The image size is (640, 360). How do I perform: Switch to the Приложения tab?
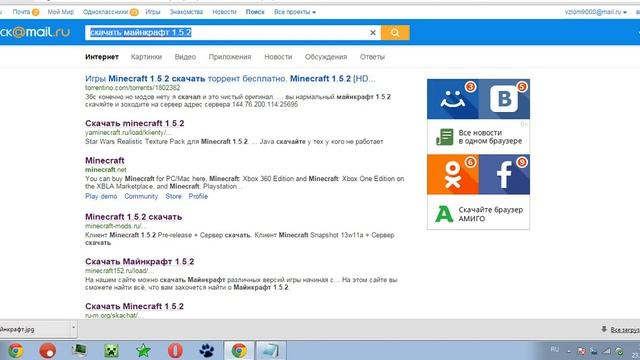[x=230, y=57]
